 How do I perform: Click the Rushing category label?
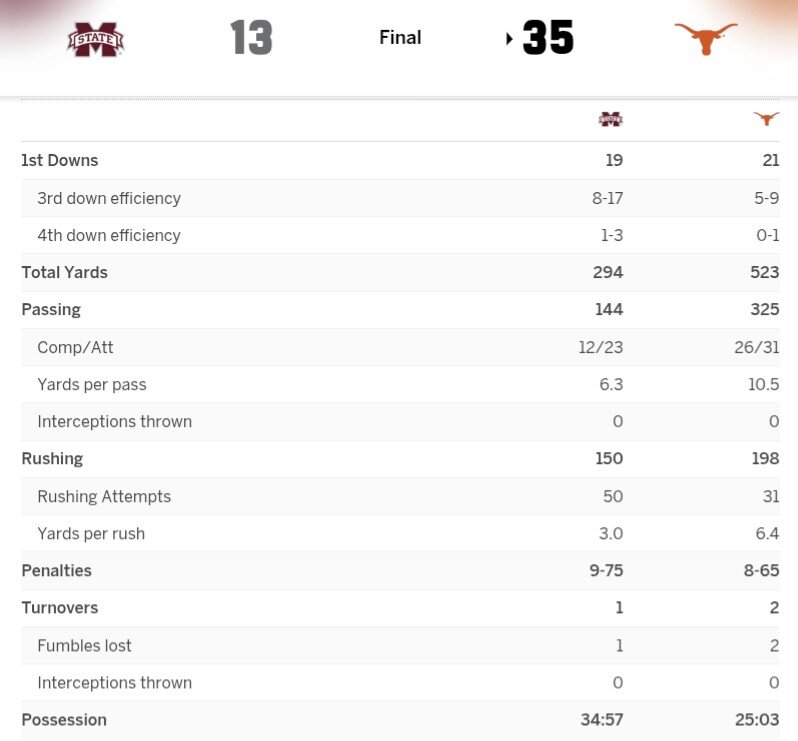[52, 458]
